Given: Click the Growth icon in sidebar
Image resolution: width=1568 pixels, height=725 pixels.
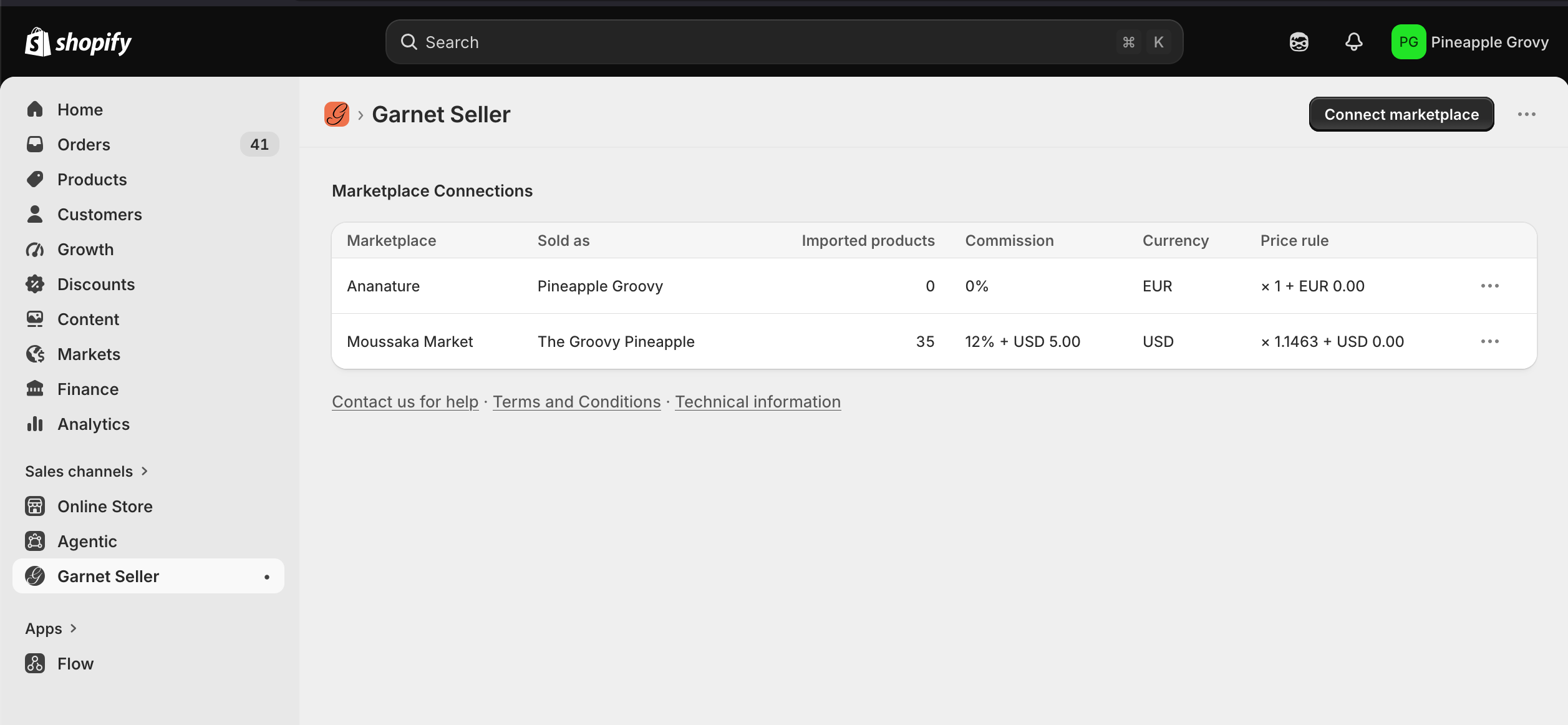Looking at the screenshot, I should (x=35, y=249).
